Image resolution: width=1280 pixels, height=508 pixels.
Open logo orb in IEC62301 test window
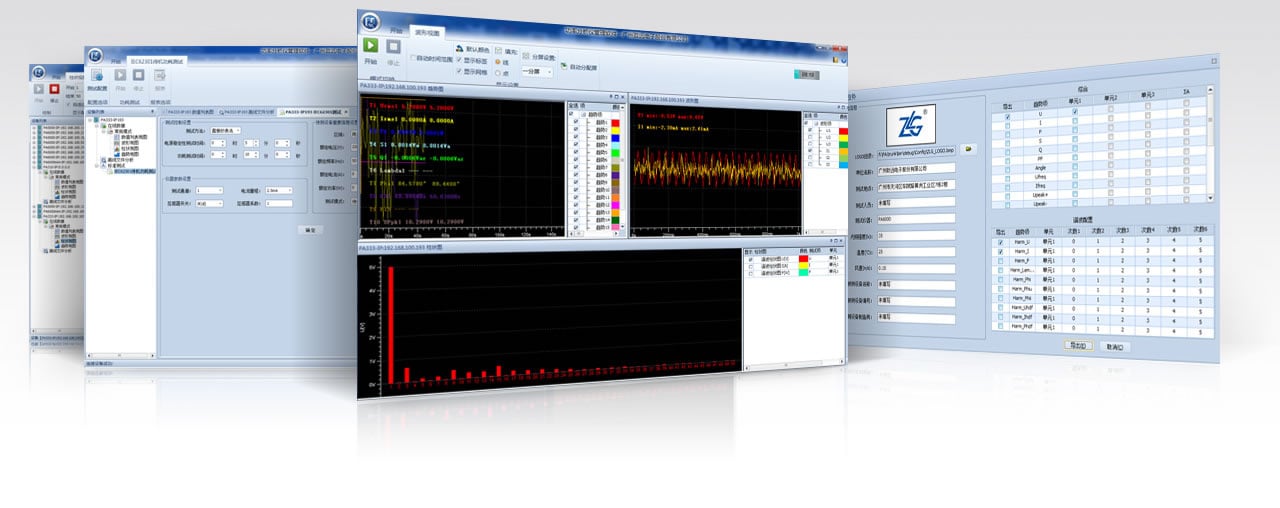96,56
